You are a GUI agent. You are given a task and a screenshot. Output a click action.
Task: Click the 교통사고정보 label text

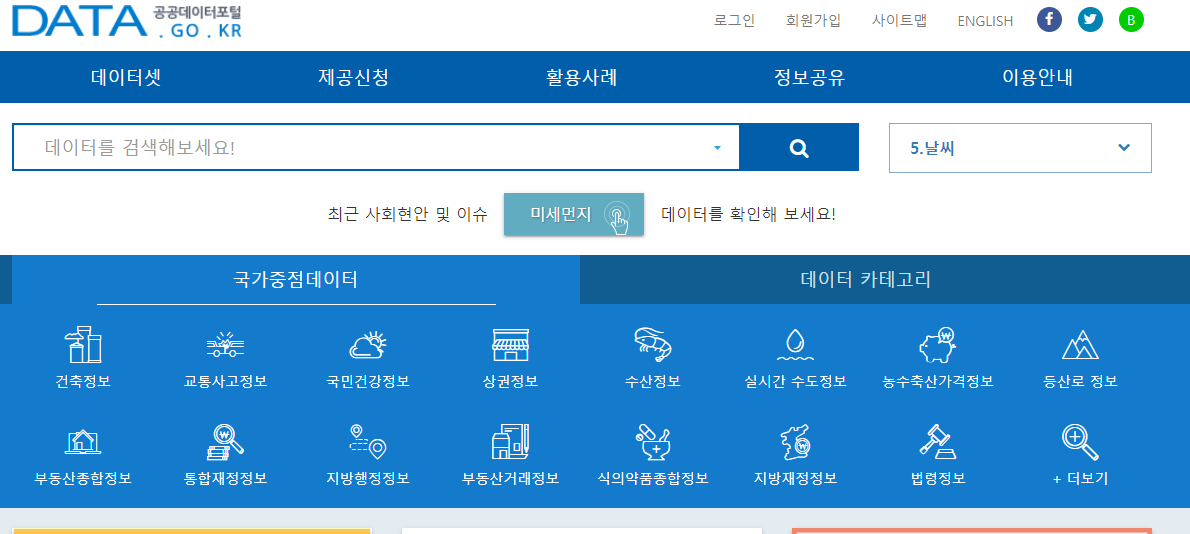point(225,382)
